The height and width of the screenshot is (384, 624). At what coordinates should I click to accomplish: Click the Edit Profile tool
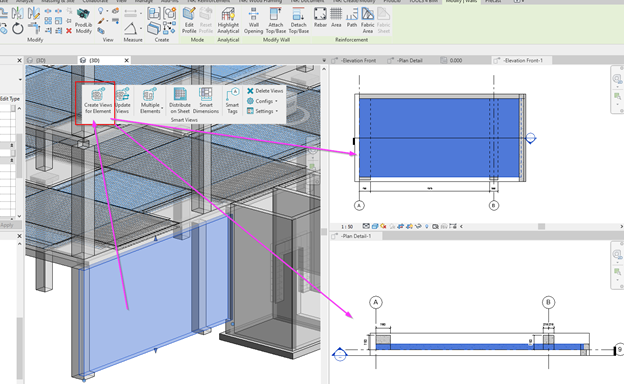tap(189, 21)
